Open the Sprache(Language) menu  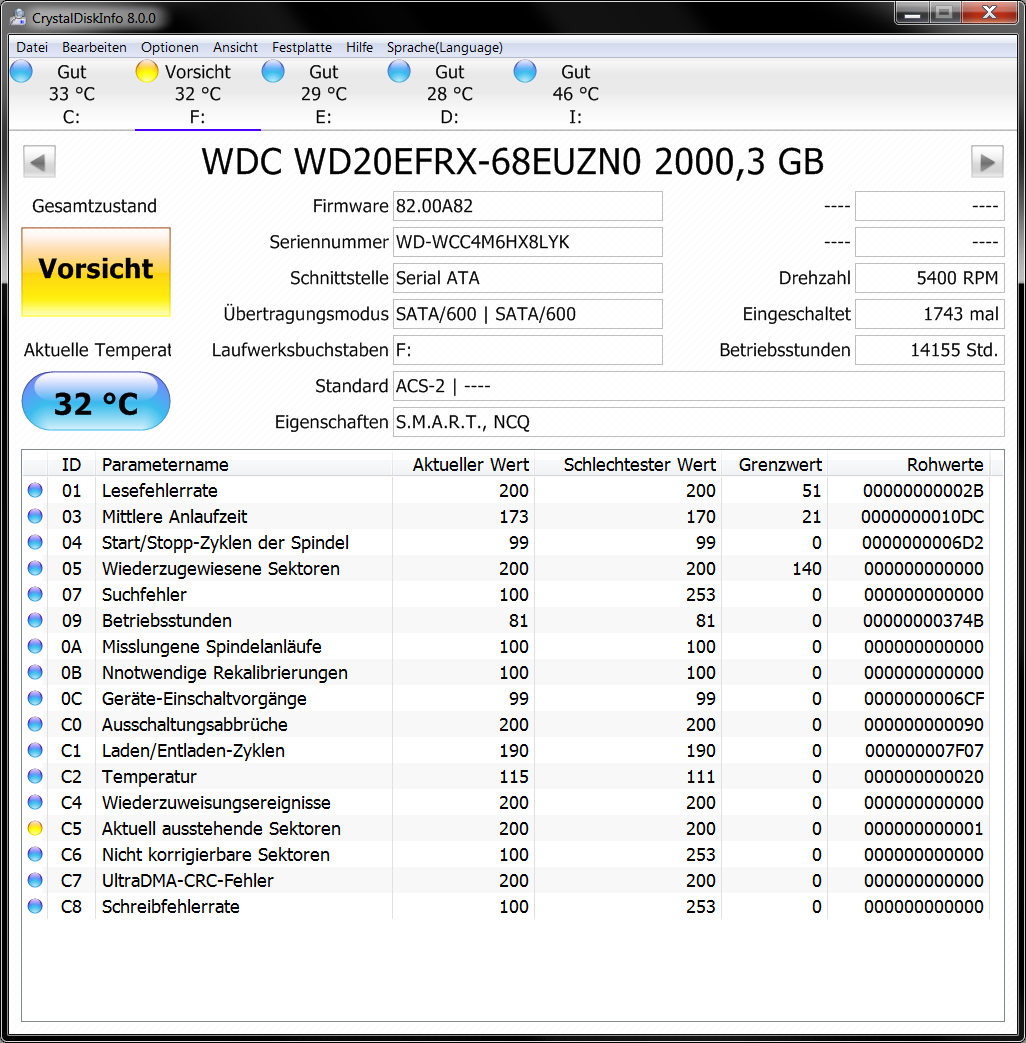444,47
